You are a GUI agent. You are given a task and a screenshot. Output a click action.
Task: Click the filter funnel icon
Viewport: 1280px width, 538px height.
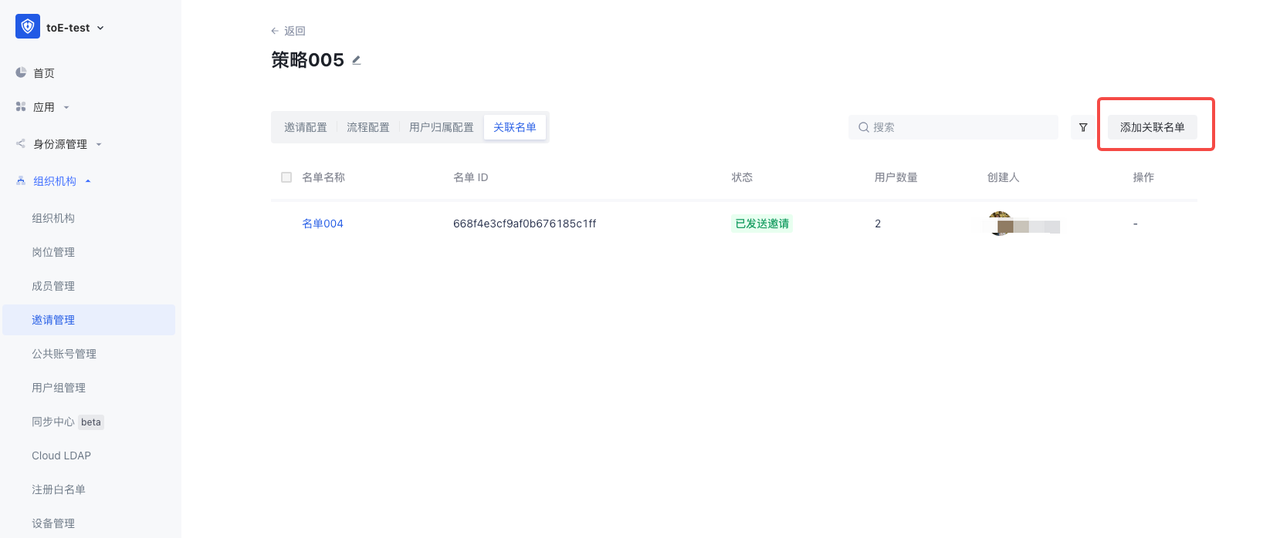click(x=1083, y=127)
